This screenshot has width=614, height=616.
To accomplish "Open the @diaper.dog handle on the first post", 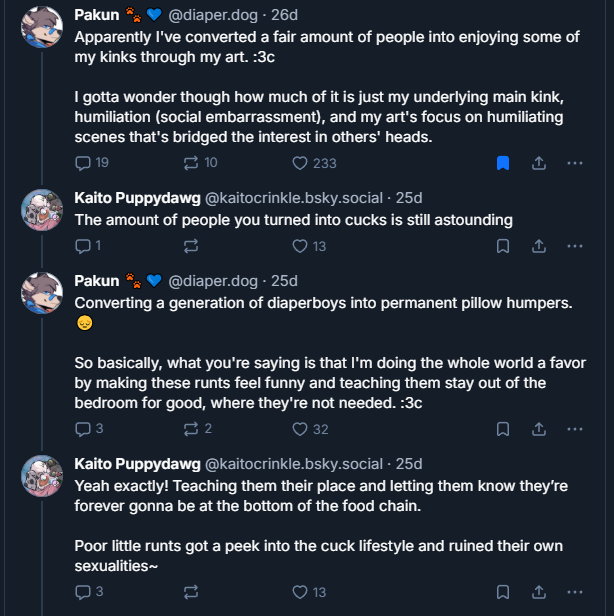I will 213,15.
